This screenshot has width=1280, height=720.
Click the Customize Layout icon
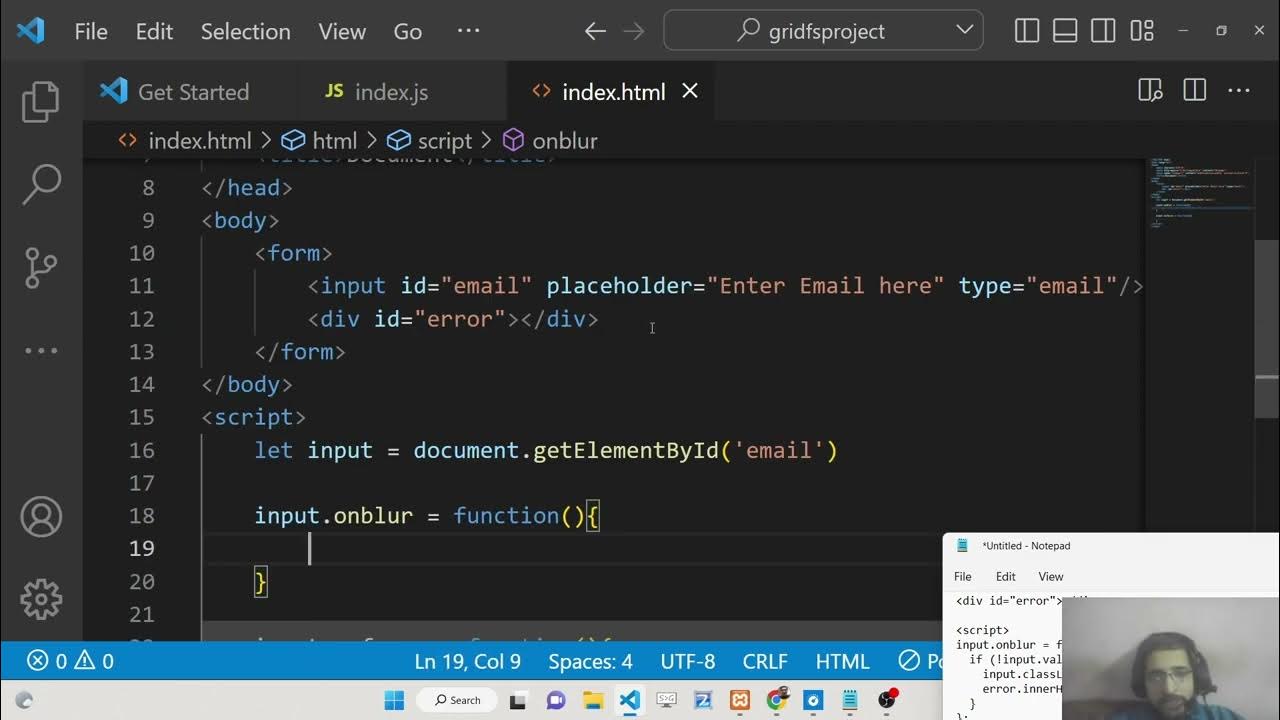coord(1142,31)
